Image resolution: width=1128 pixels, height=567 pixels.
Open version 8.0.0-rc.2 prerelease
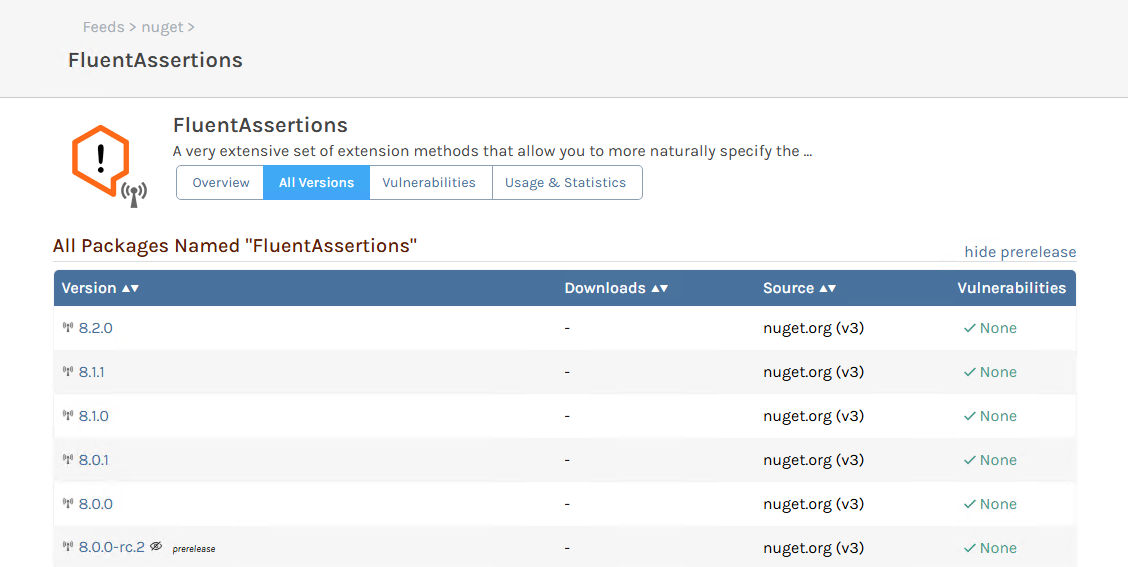(112, 548)
